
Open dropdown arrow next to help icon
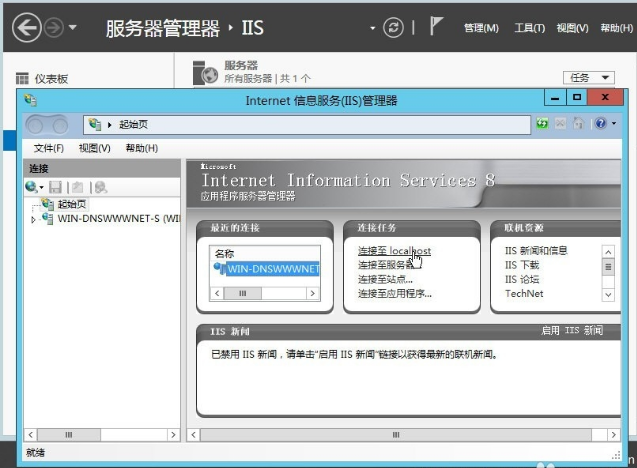point(614,123)
